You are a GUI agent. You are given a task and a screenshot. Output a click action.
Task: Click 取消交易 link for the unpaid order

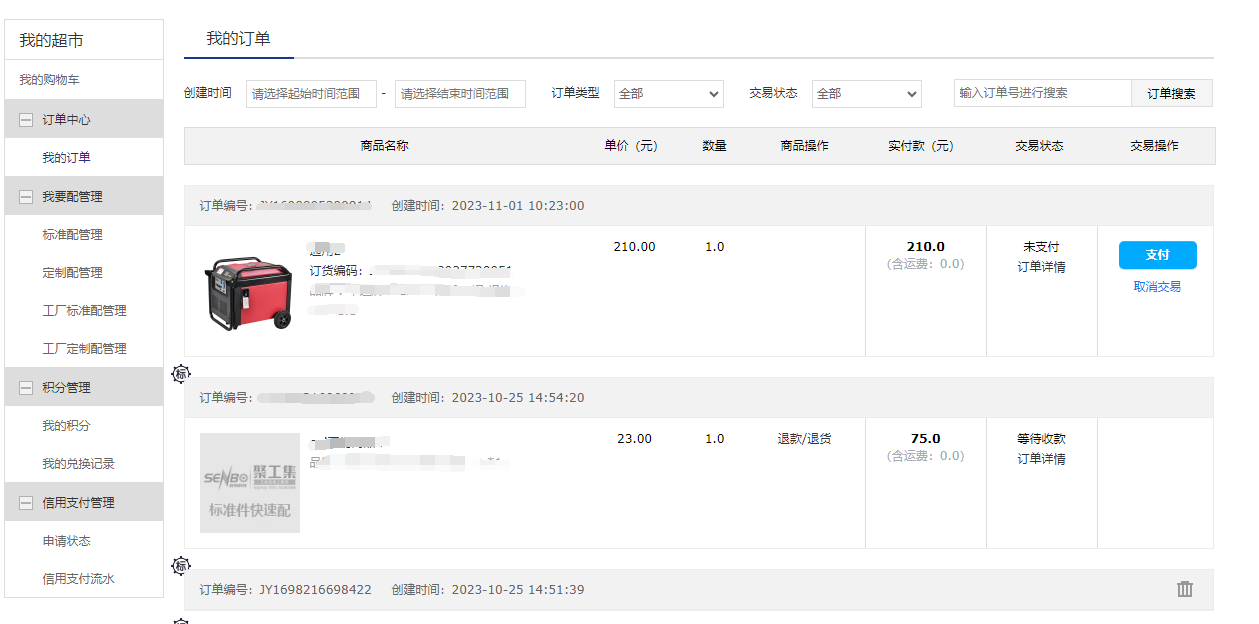(1157, 287)
